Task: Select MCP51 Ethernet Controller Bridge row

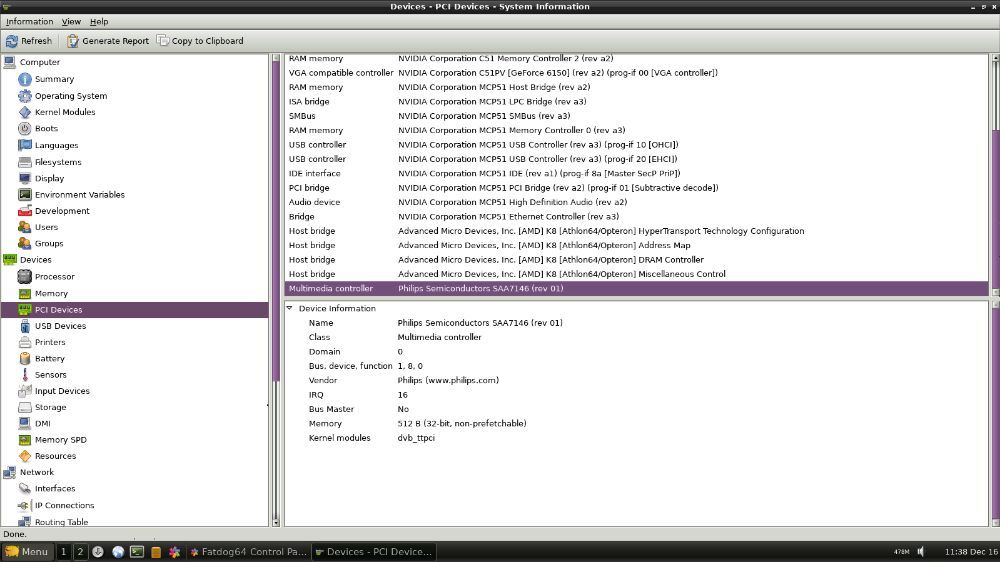Action: 636,216
